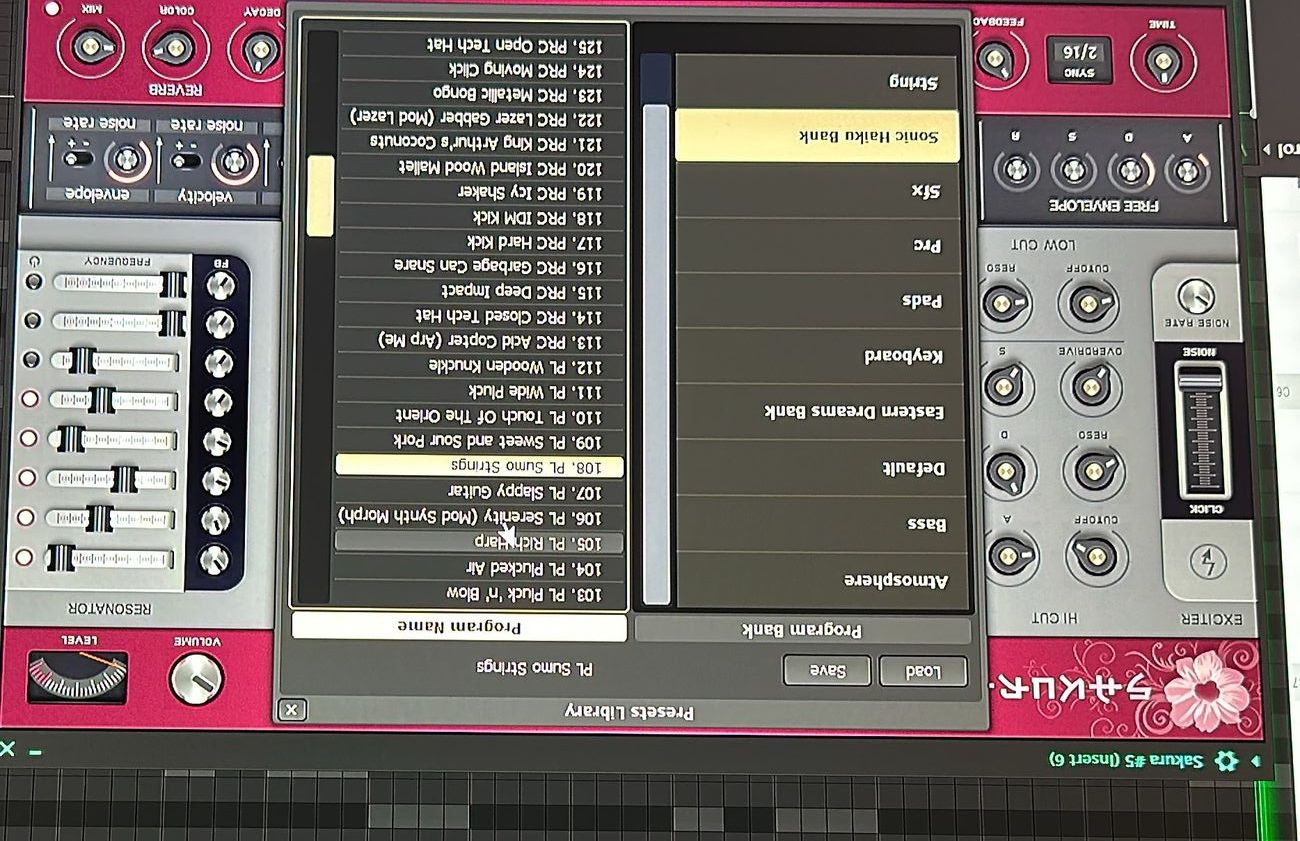Select preset 105, PL Rich Harp
This screenshot has width=1300, height=841.
pos(478,542)
